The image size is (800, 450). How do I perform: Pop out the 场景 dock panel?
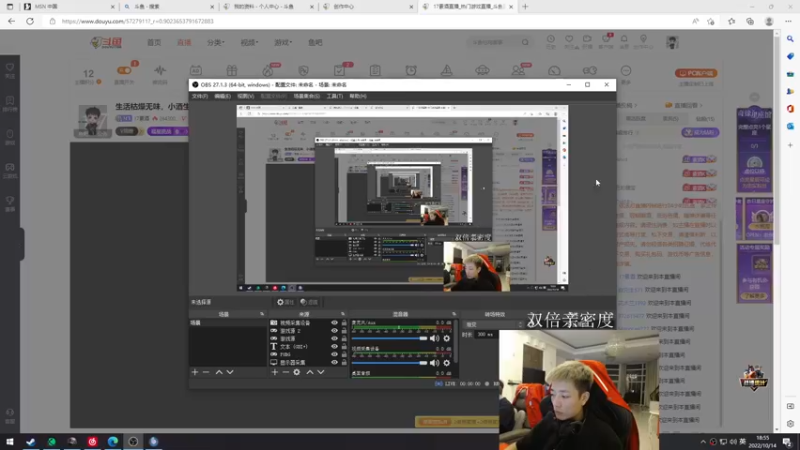[262, 314]
